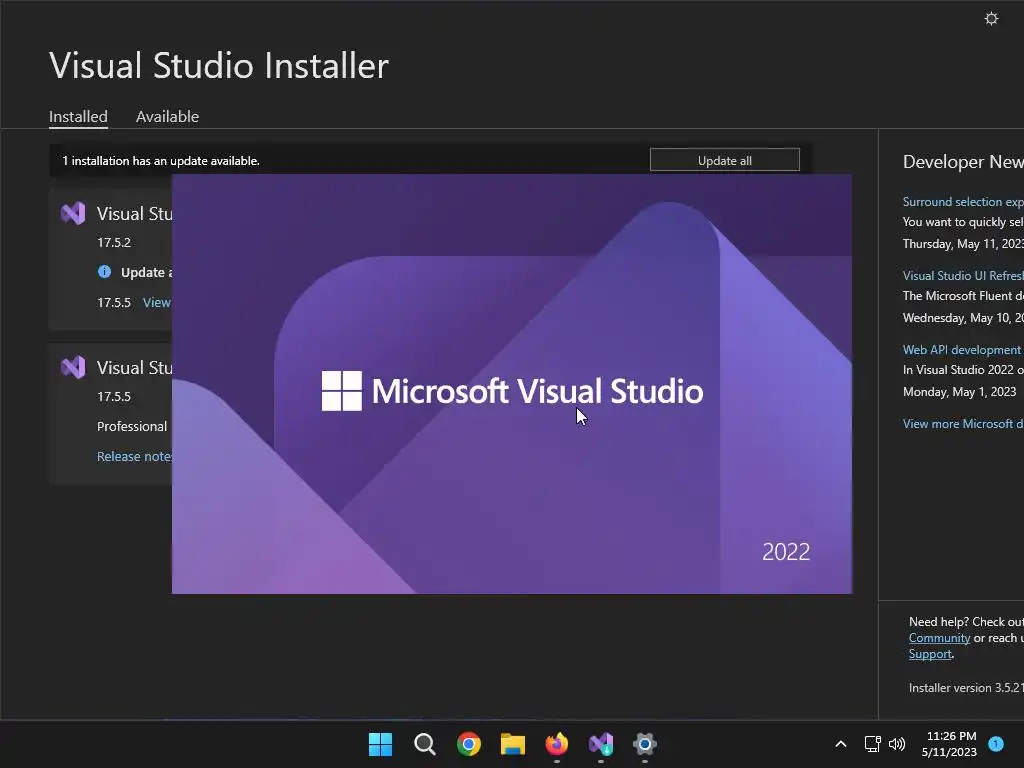This screenshot has width=1024, height=768.
Task: Click the Update all button
Action: click(x=724, y=160)
